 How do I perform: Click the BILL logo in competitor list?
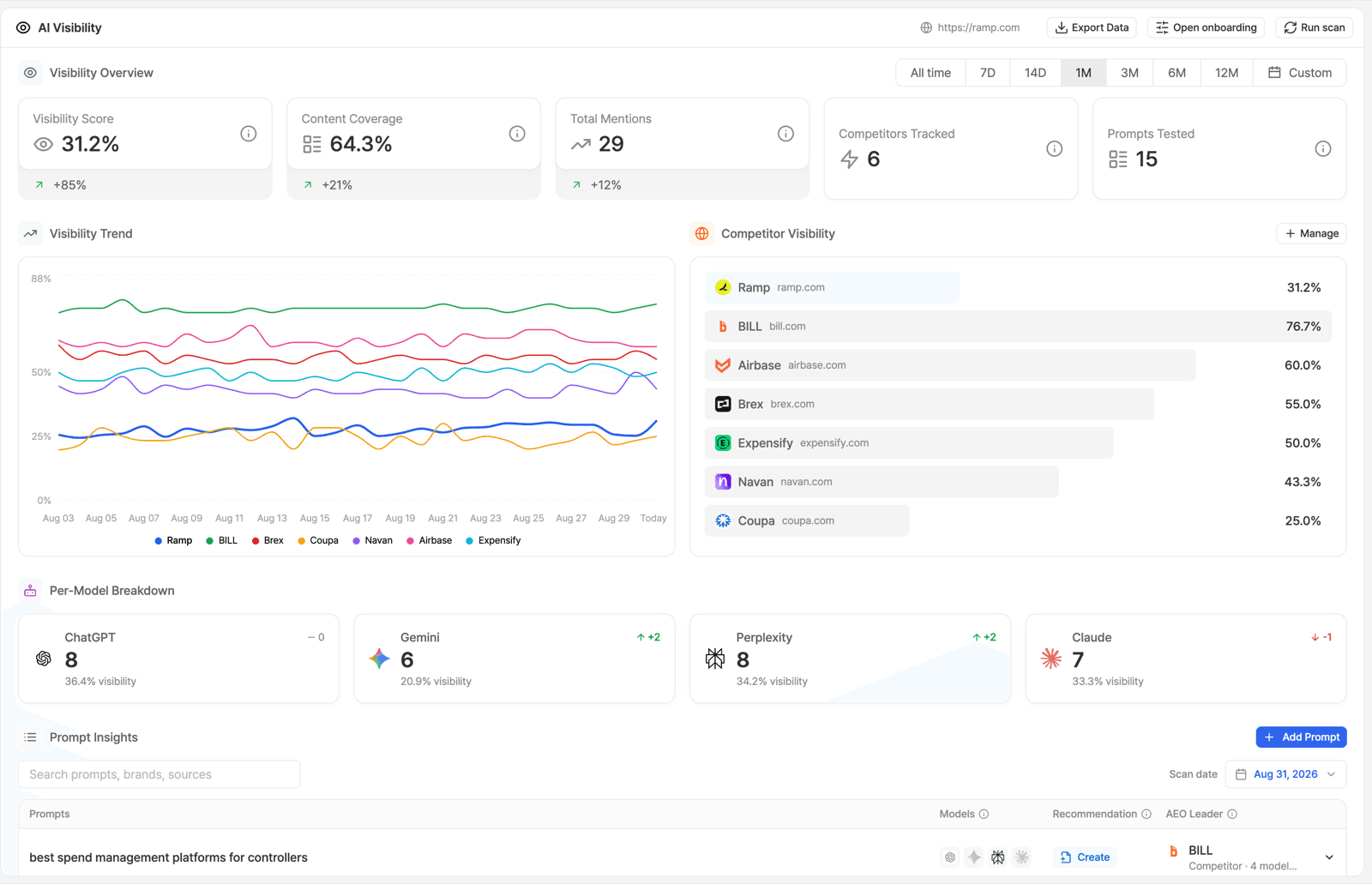[723, 327]
